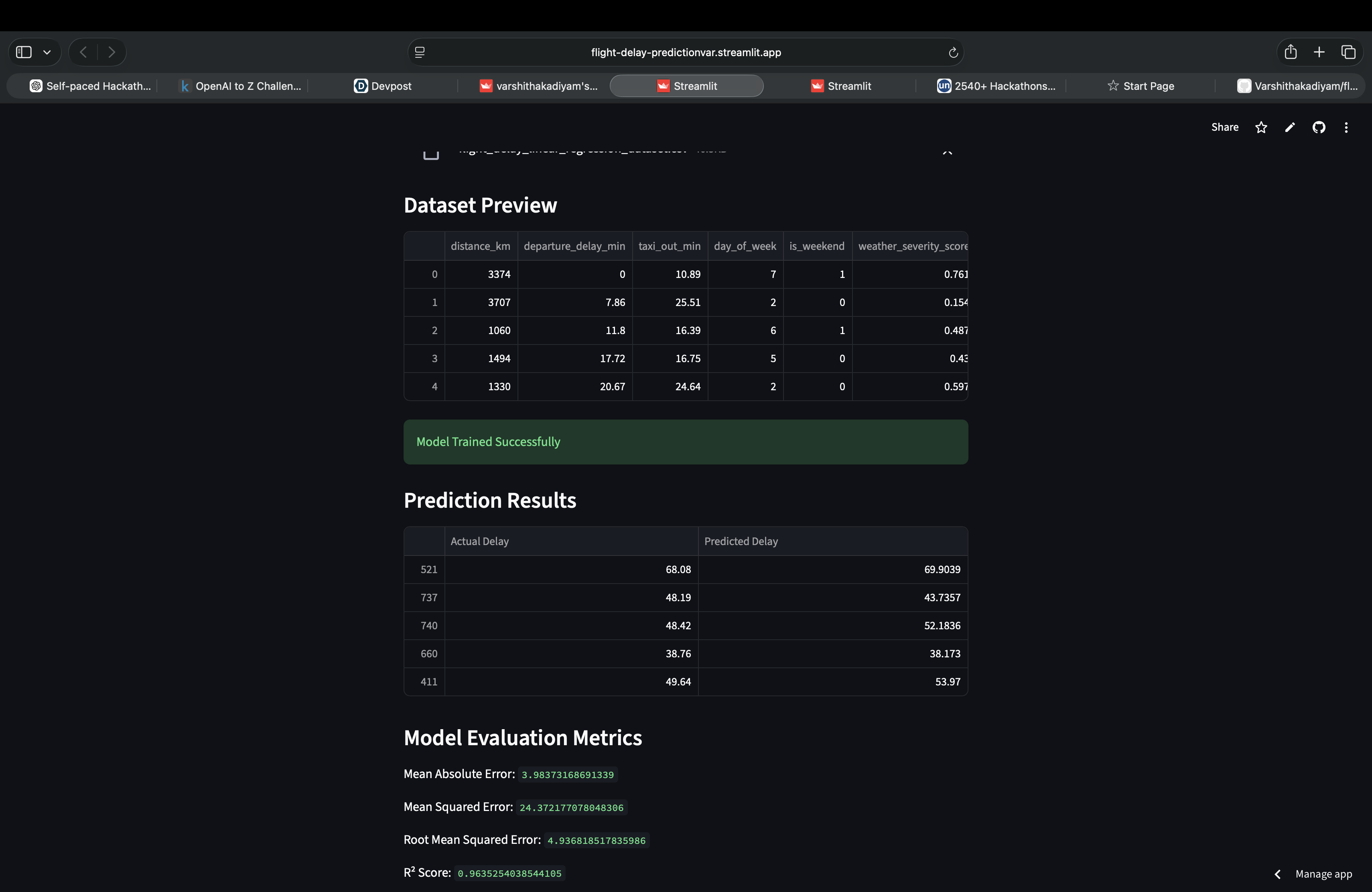Open the three-dot app menu
The width and height of the screenshot is (1372, 892).
coord(1346,128)
